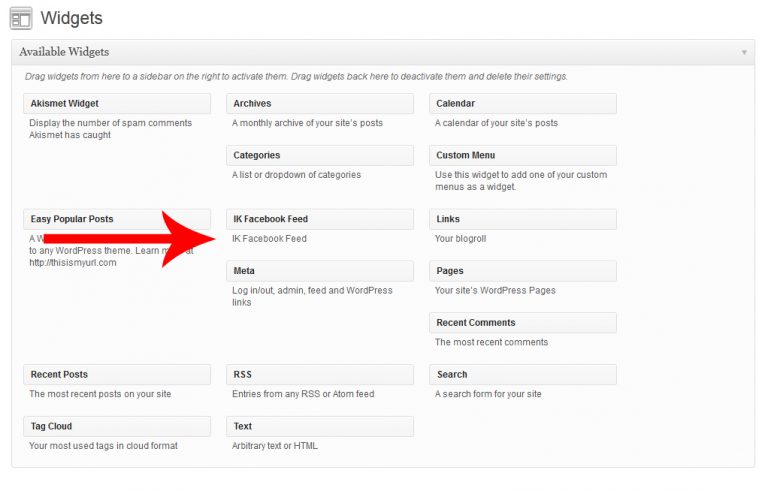Viewport: 768px width, 491px height.
Task: Select the Recent Comments widget
Action: pyautogui.click(x=523, y=323)
